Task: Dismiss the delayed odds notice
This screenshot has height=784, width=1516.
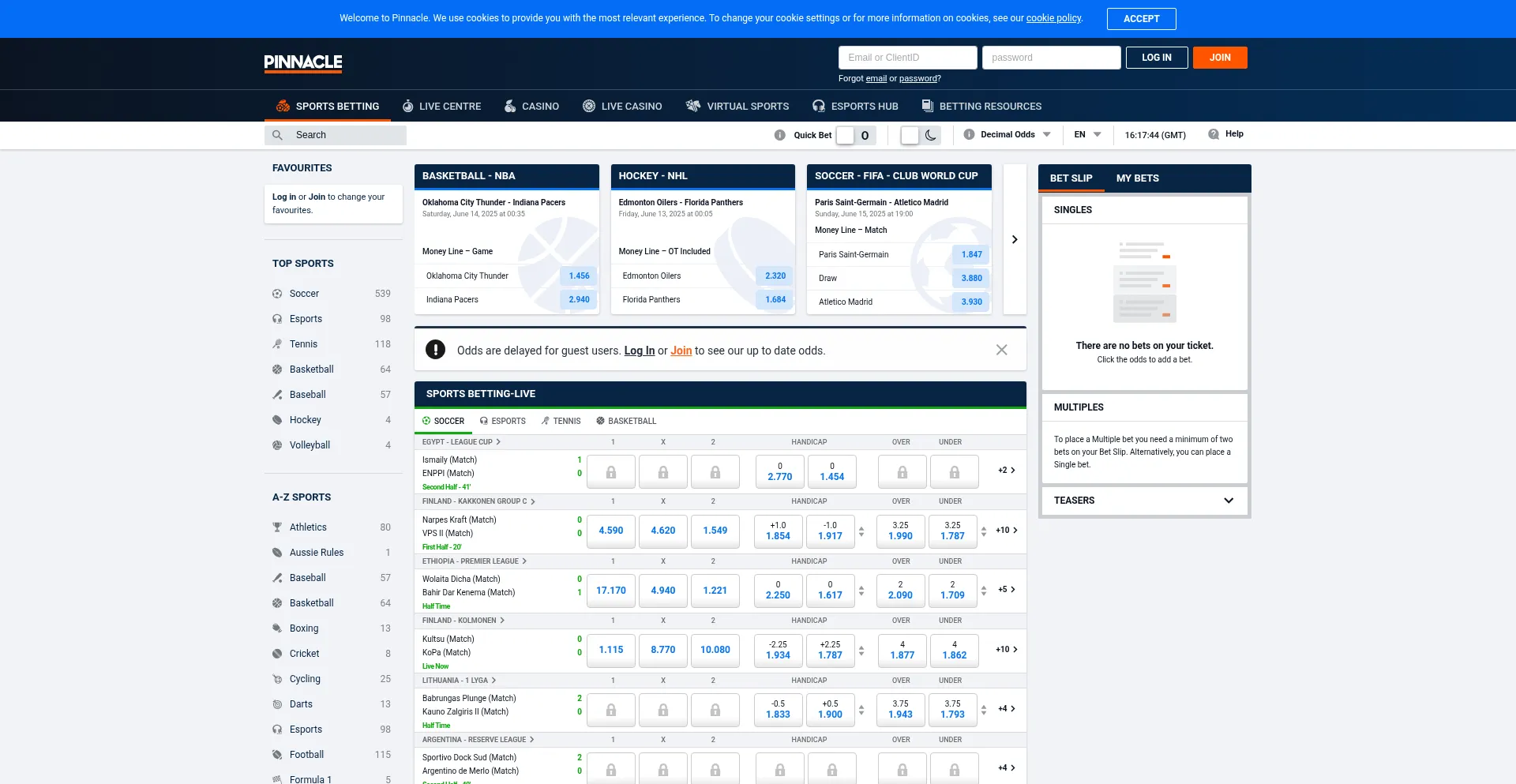Action: 1001,350
